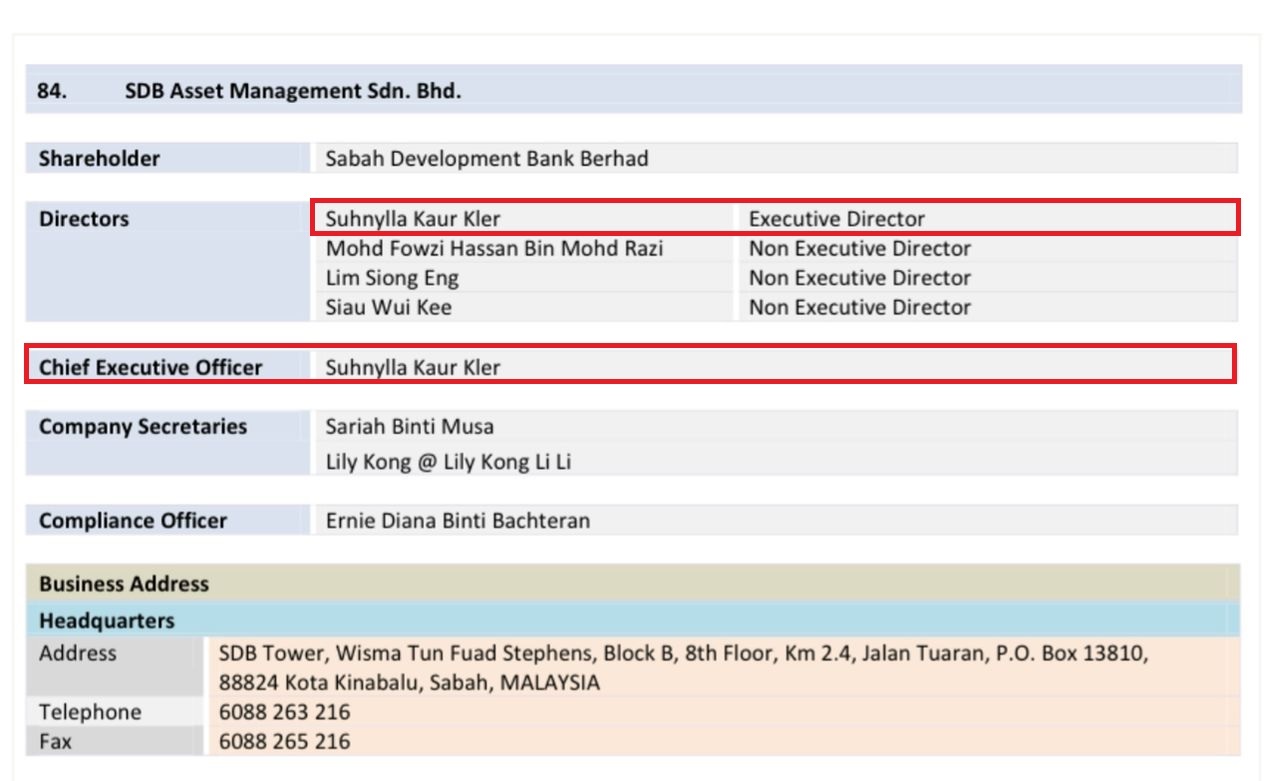Click the Business Address section header
The image size is (1280, 781).
click(124, 583)
